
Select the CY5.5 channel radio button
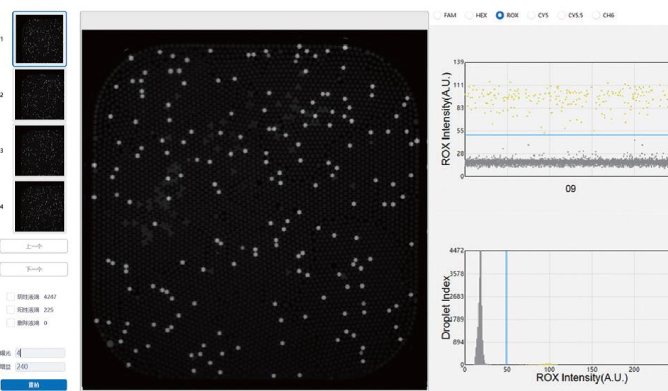[x=561, y=15]
